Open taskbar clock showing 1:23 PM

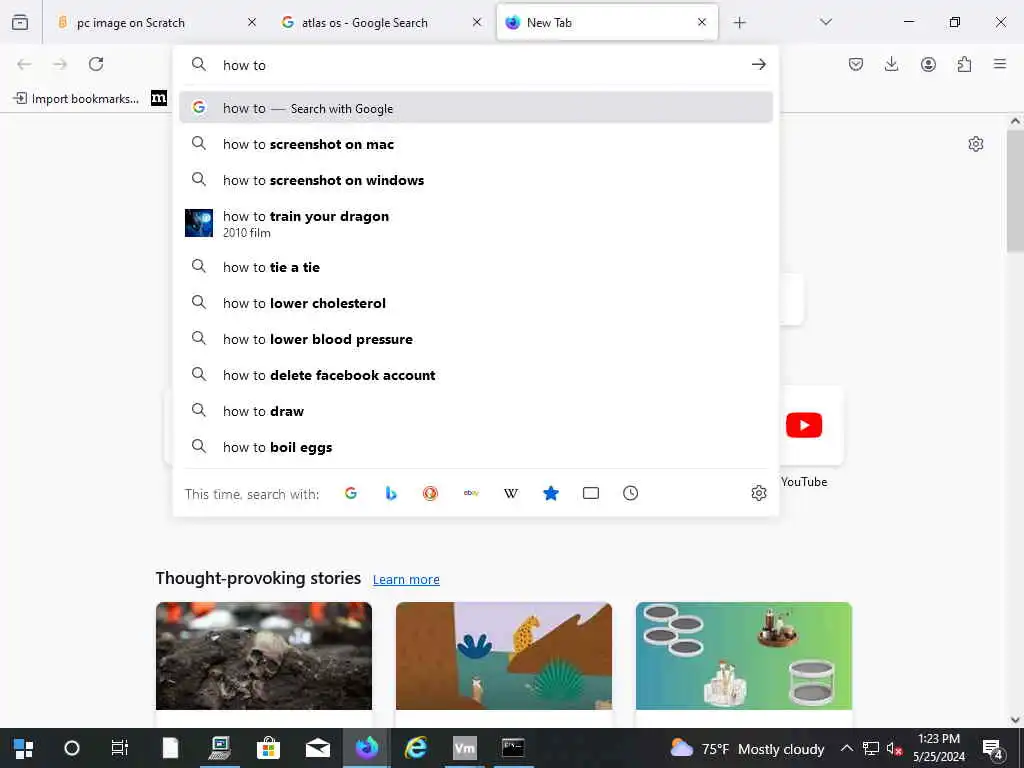click(x=938, y=748)
